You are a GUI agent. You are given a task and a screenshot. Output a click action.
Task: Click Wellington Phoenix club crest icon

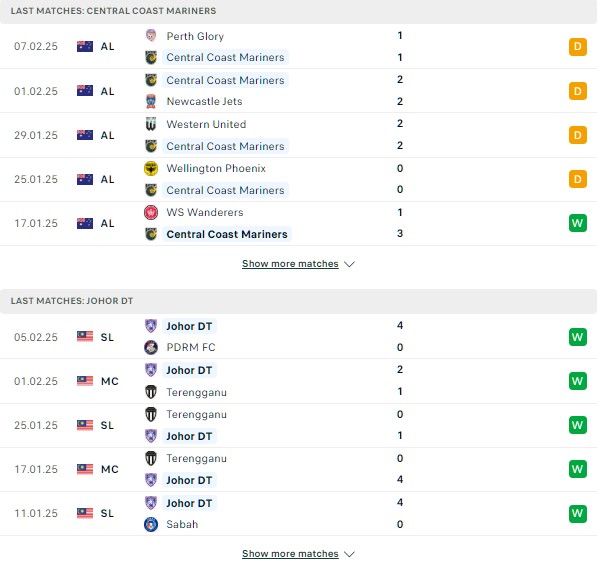(151, 168)
